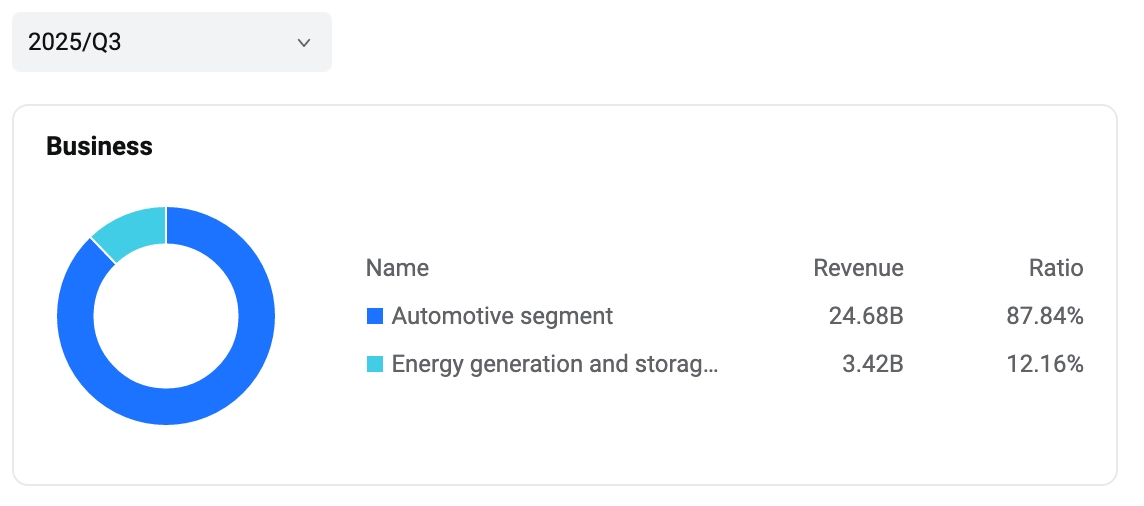The width and height of the screenshot is (1144, 506).
Task: Click the Ratio column header
Action: pos(1056,268)
